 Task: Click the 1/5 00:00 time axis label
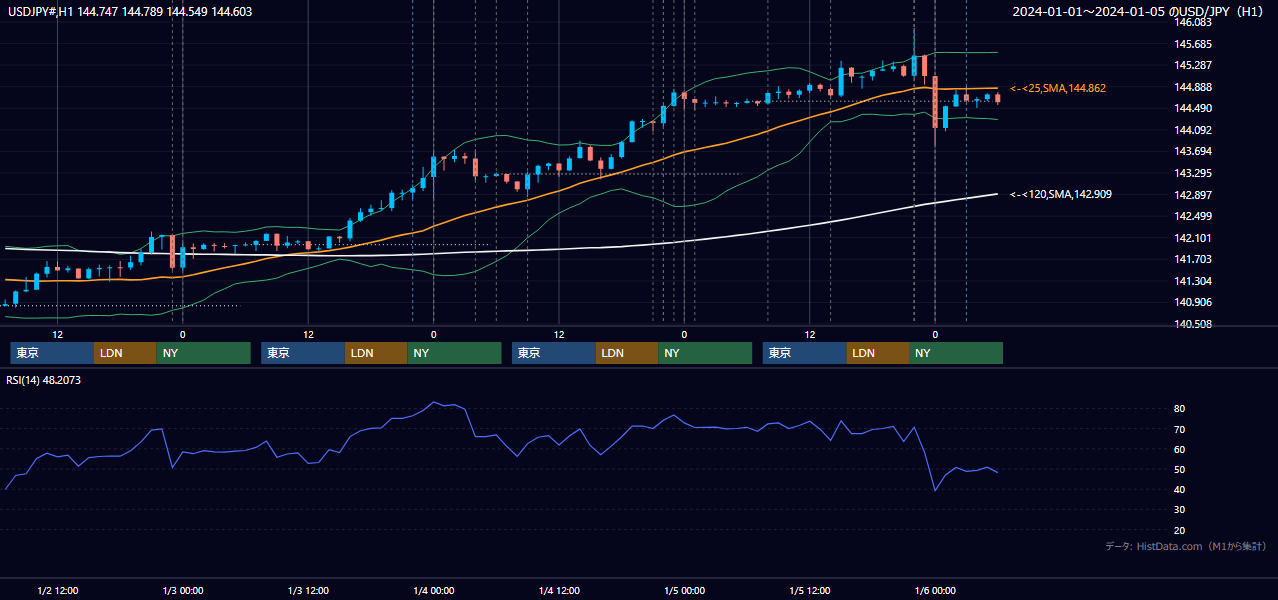(684, 591)
